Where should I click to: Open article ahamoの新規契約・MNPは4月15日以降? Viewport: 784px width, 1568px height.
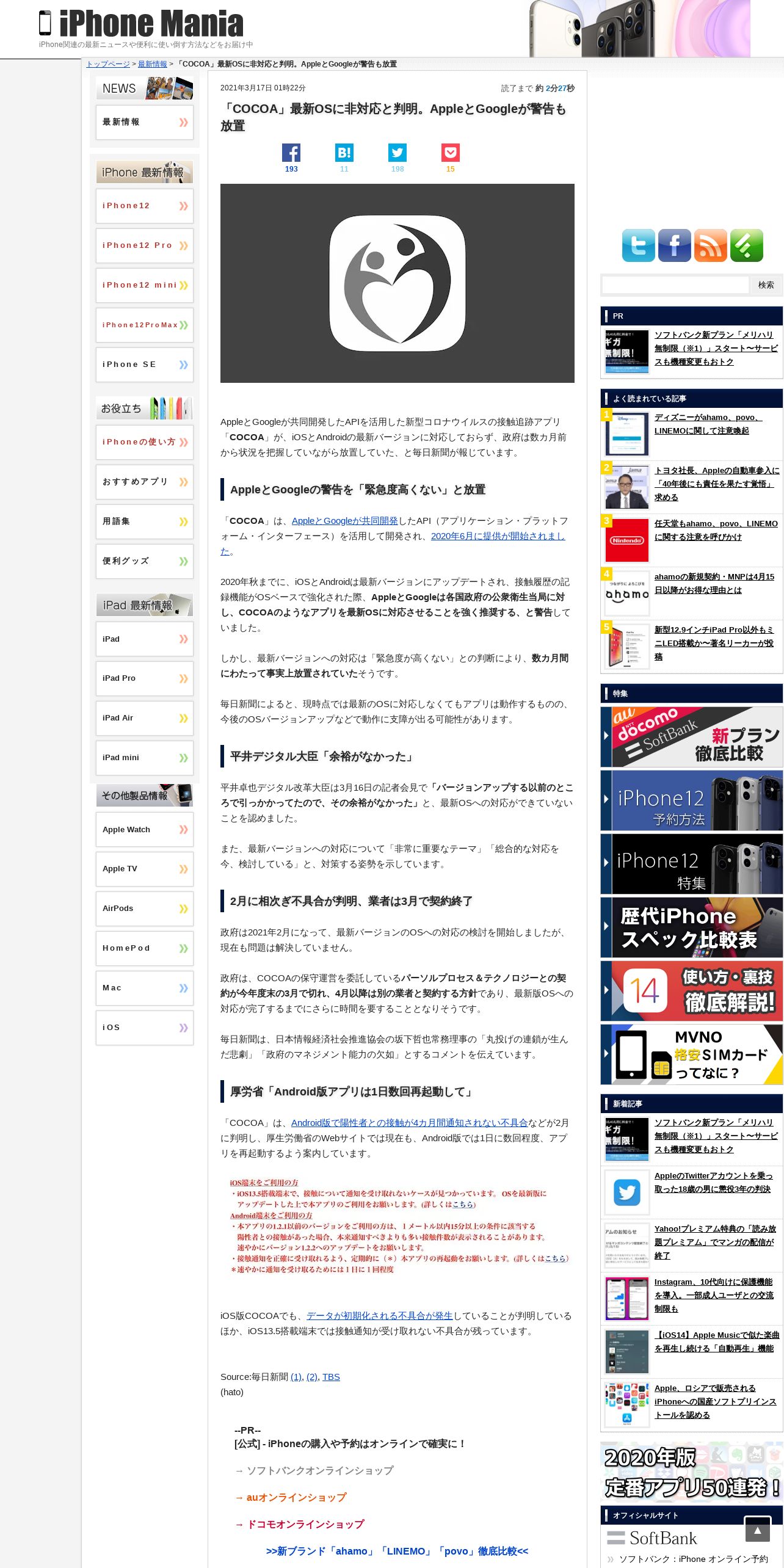pyautogui.click(x=714, y=584)
